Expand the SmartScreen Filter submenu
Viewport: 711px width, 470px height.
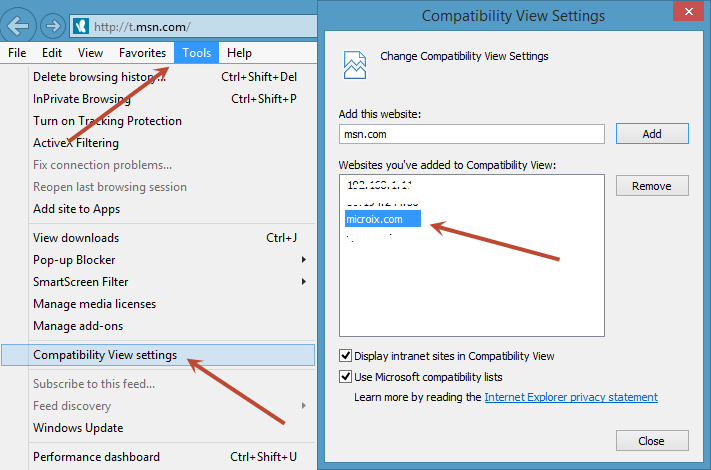tap(302, 282)
